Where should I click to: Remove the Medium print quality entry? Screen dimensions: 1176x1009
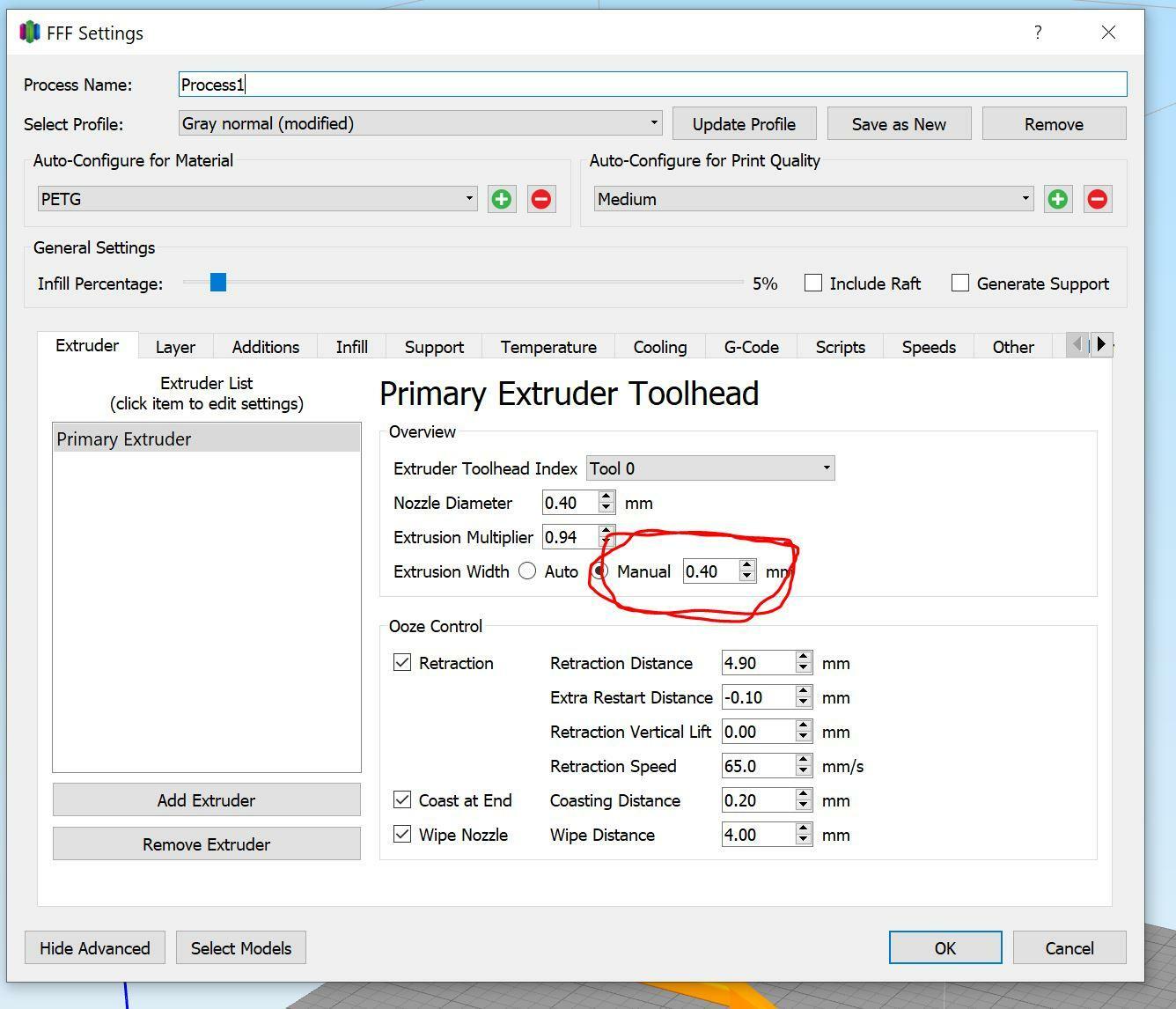coord(1098,199)
